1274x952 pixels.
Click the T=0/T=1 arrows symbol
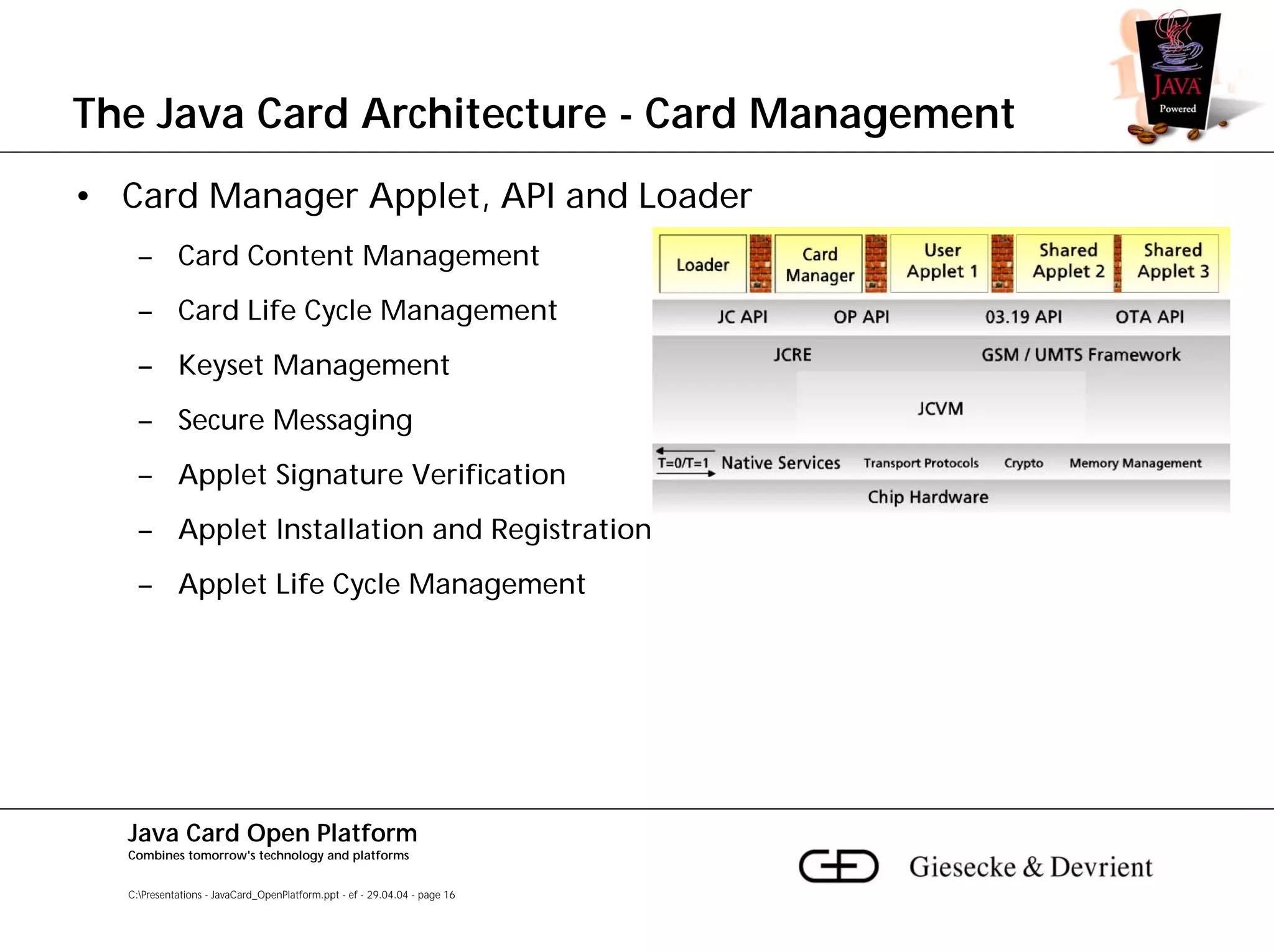[685, 463]
